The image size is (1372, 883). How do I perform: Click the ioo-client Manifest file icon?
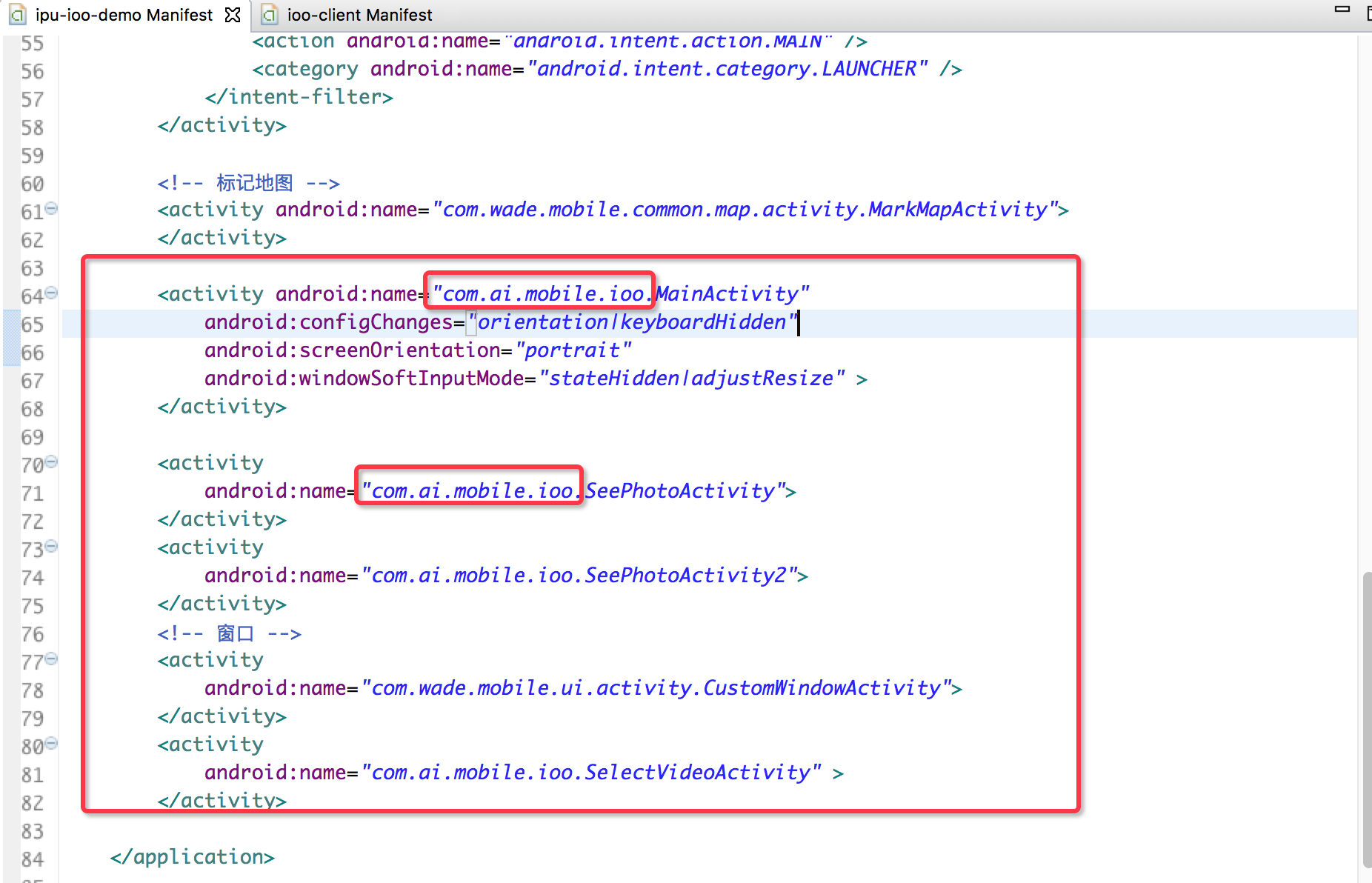(270, 15)
